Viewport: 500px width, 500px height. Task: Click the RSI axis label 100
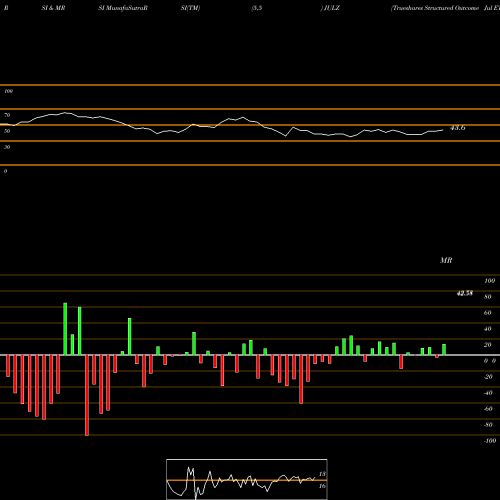click(9, 91)
